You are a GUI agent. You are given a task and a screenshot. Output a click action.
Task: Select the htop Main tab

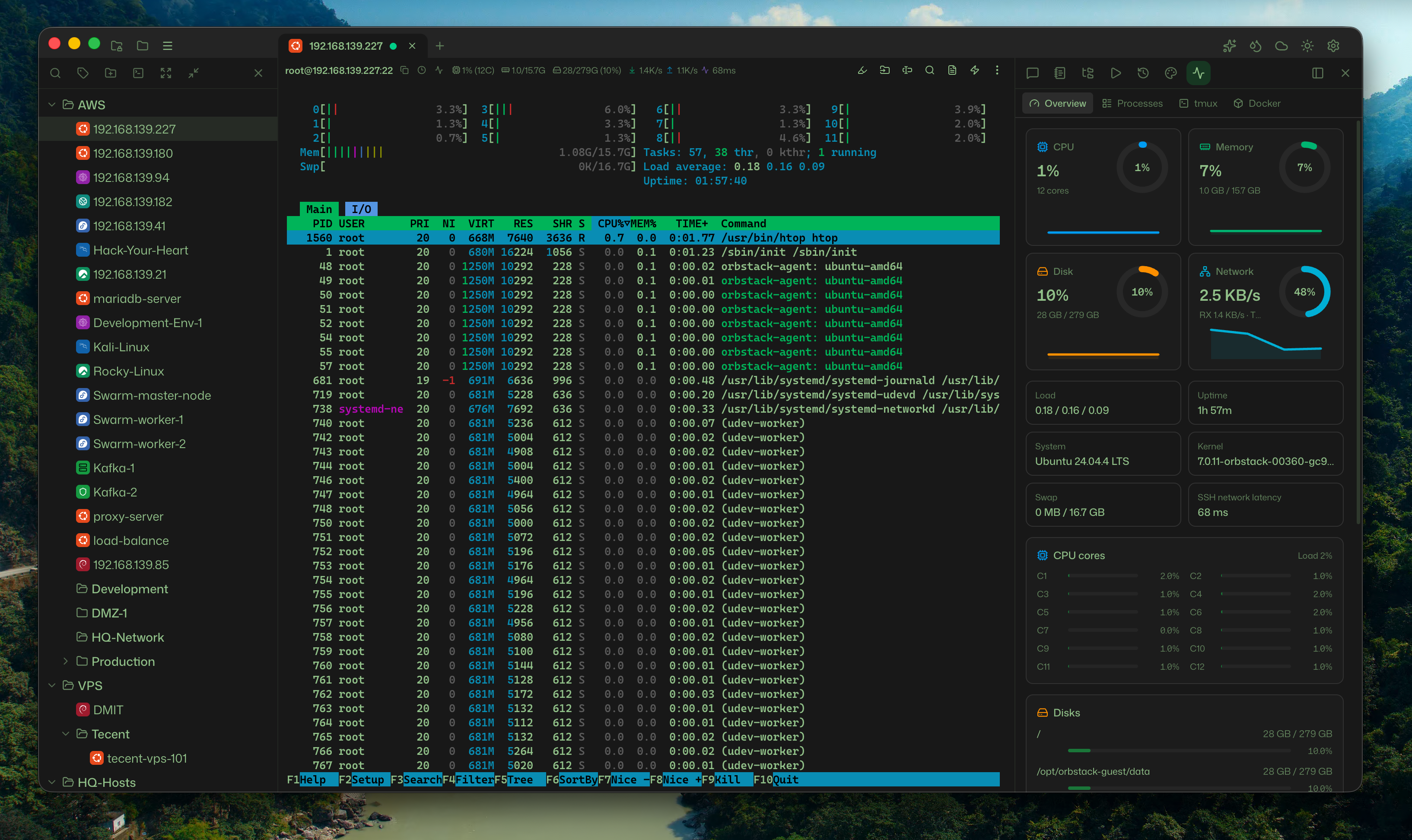click(318, 210)
